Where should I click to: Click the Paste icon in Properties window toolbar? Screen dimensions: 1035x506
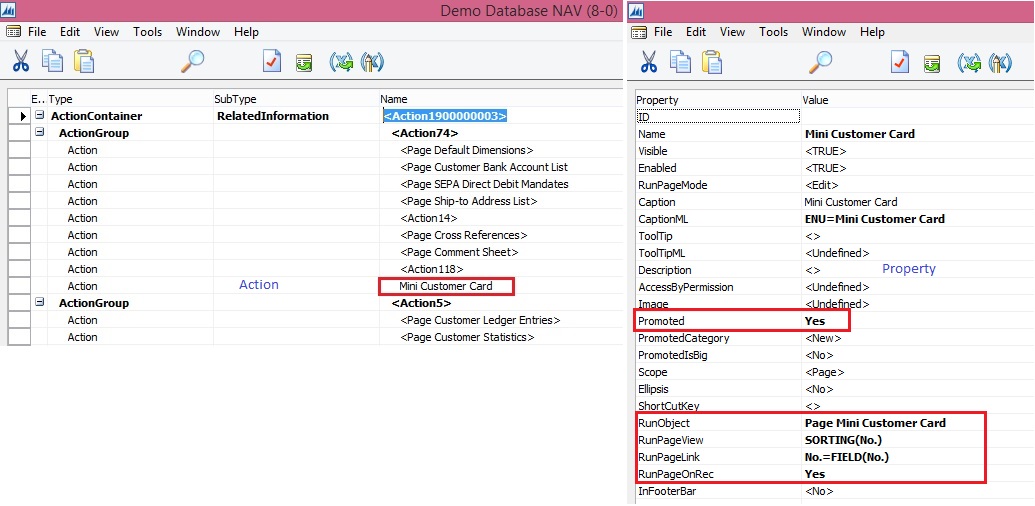point(712,61)
